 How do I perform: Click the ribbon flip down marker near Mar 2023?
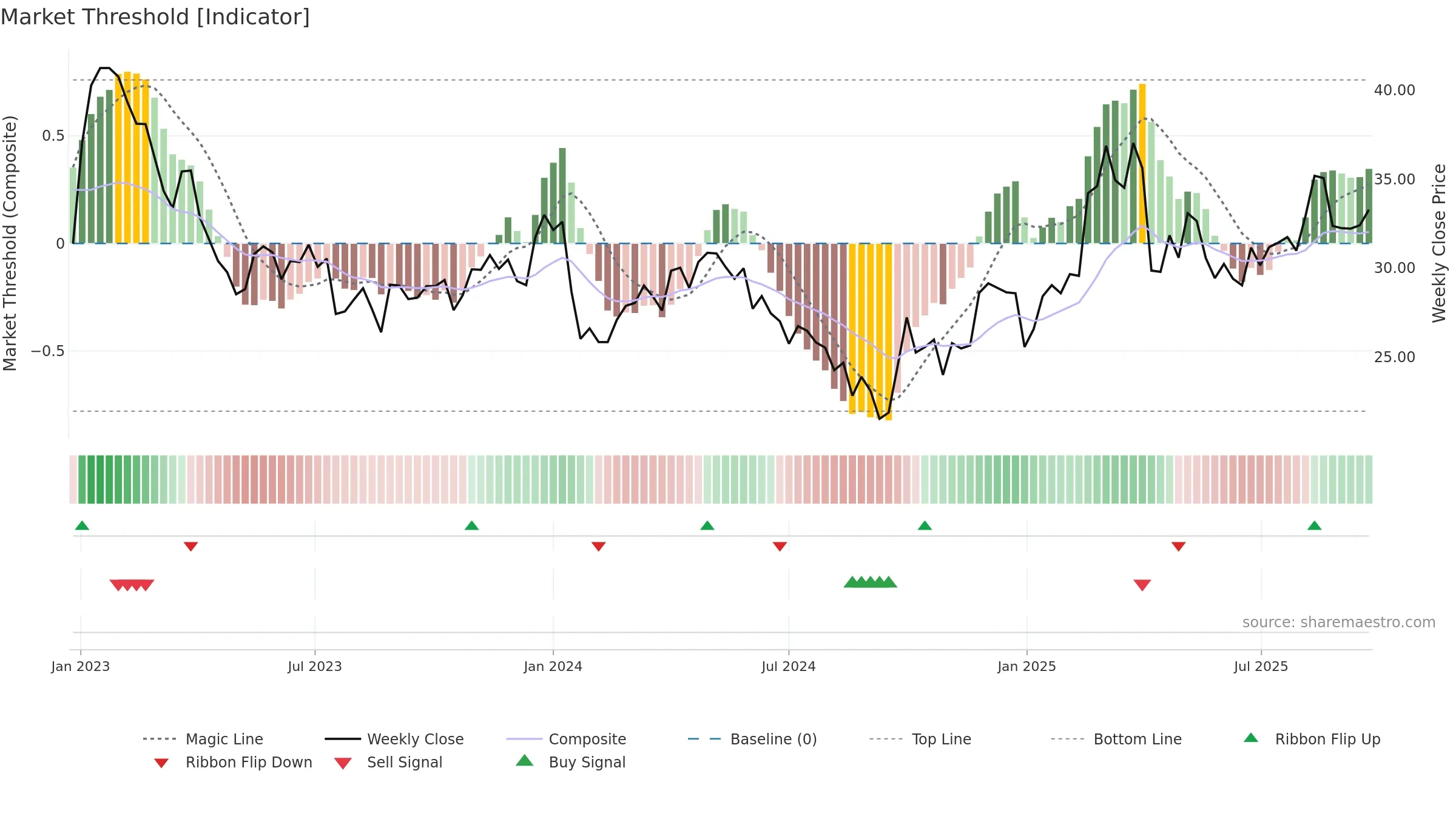[x=190, y=547]
